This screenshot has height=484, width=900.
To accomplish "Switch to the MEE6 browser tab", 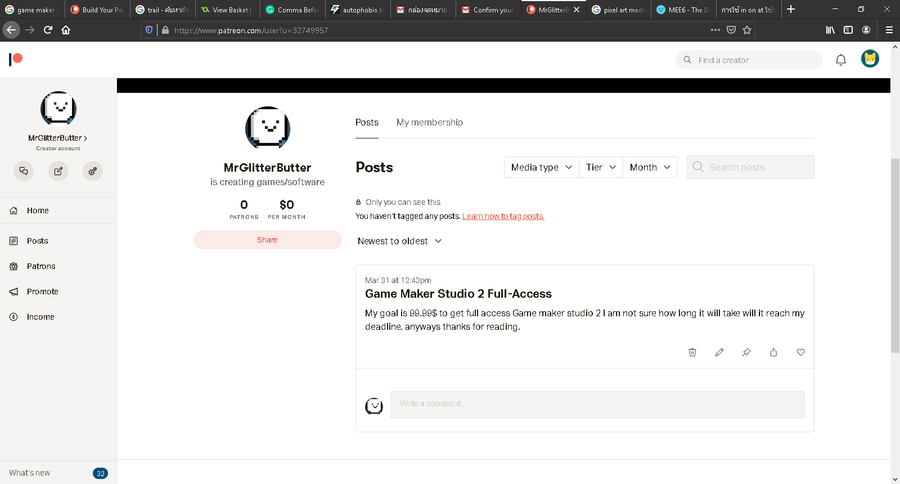I will tap(683, 10).
